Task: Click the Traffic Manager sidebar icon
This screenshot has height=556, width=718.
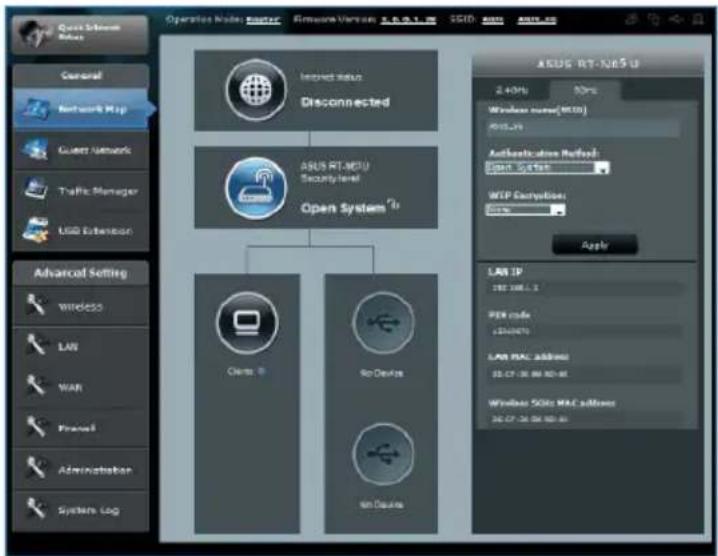Action: tap(35, 189)
